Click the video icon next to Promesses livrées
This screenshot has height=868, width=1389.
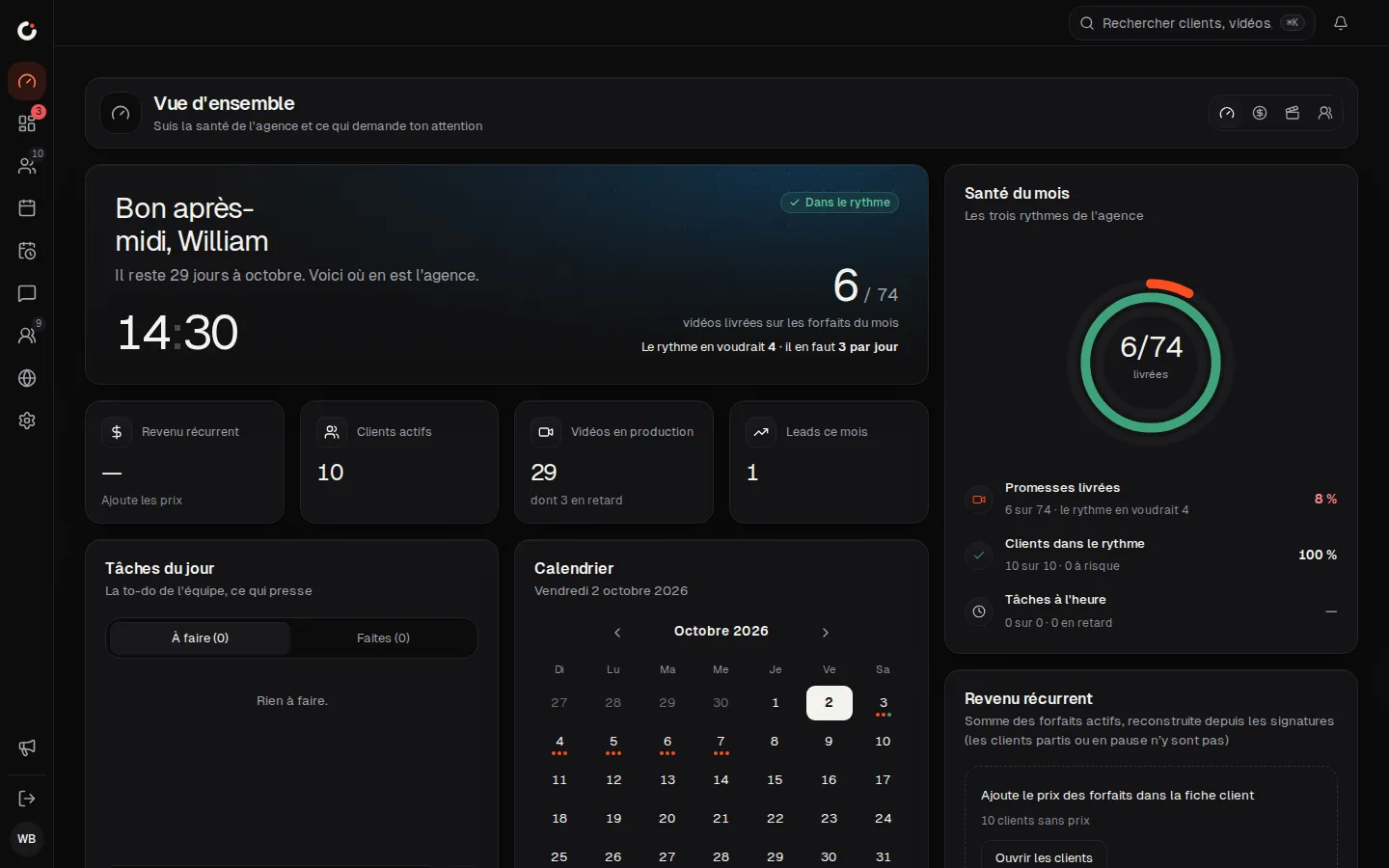click(x=979, y=500)
